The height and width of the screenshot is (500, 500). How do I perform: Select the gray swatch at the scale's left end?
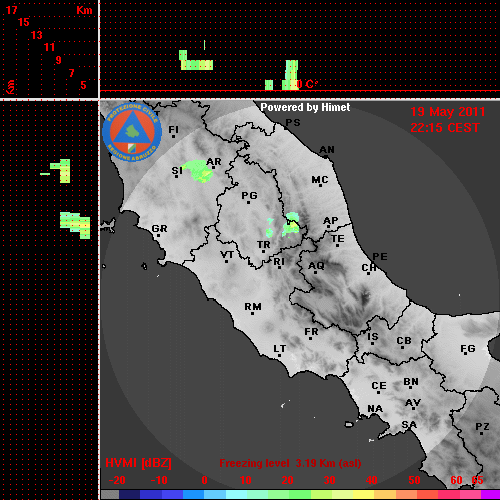110,495
